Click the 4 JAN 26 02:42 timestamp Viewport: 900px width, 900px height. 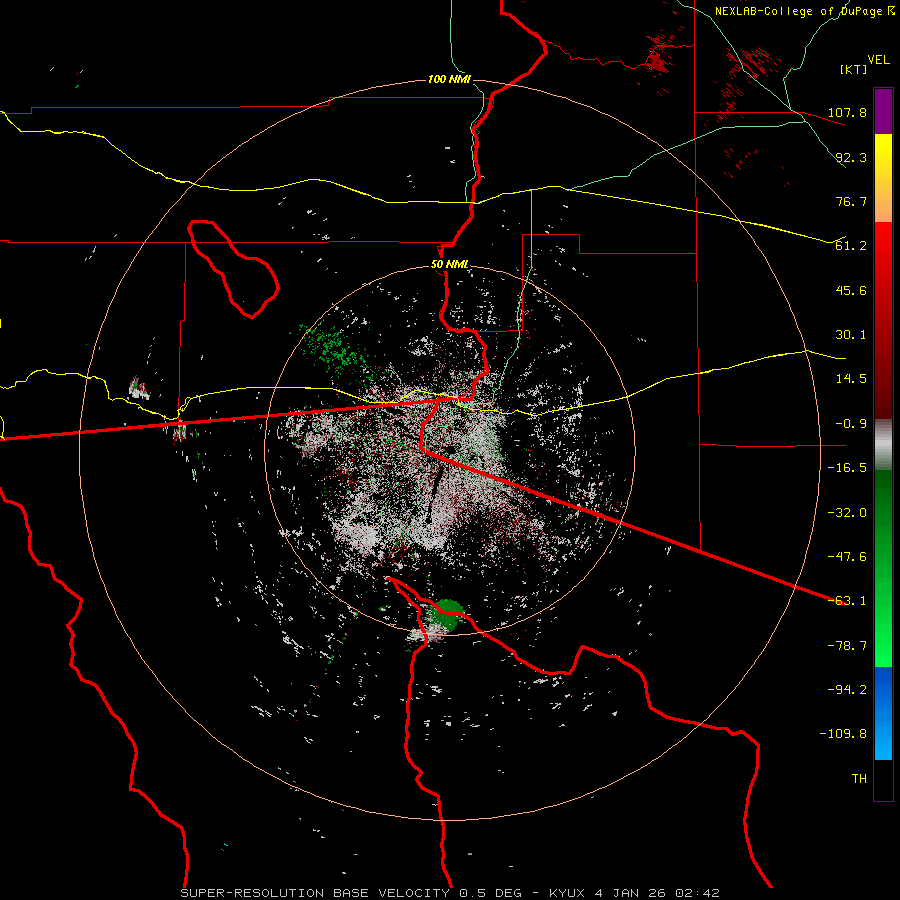(x=657, y=893)
